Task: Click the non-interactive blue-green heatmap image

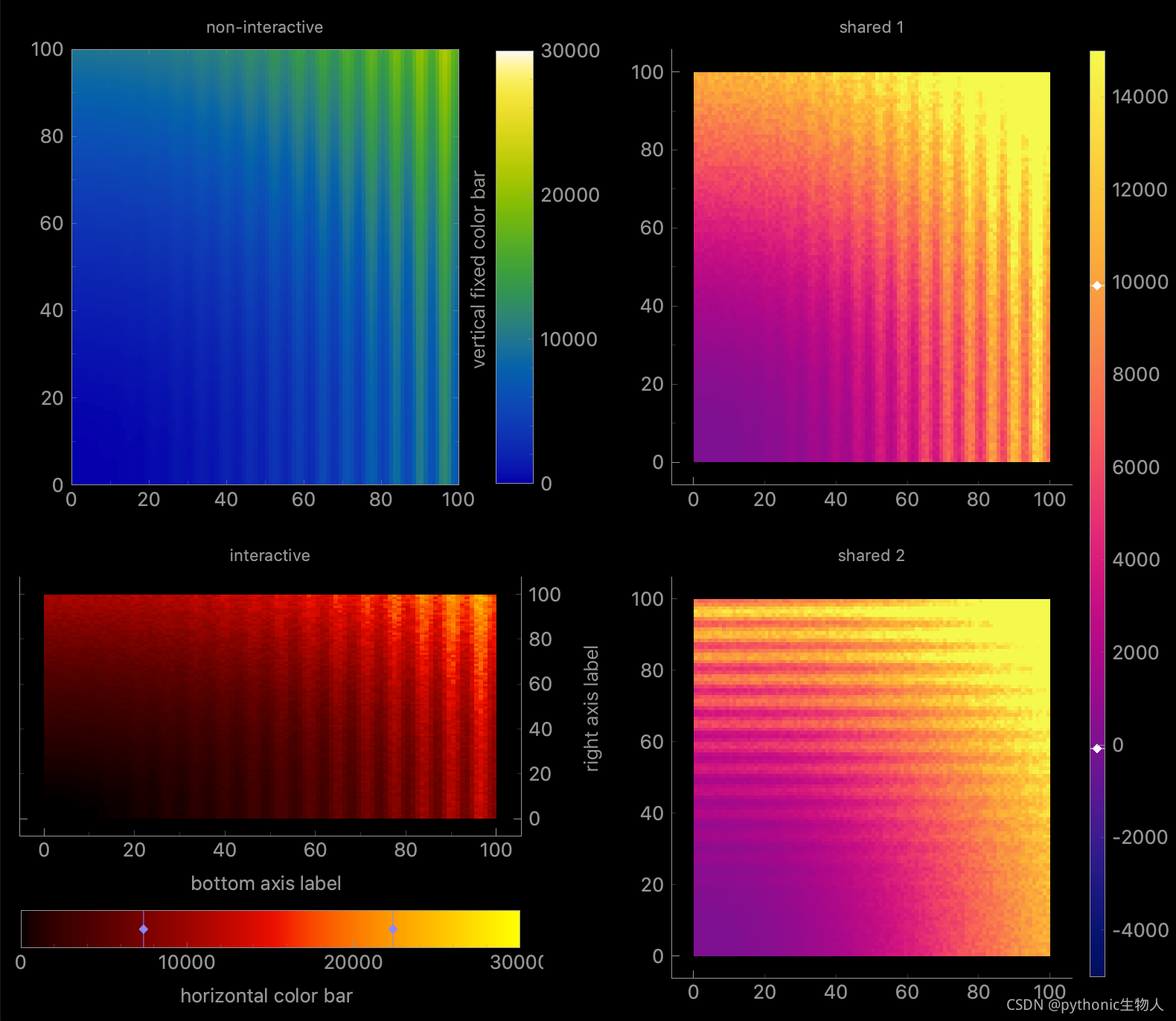Action: (x=265, y=267)
